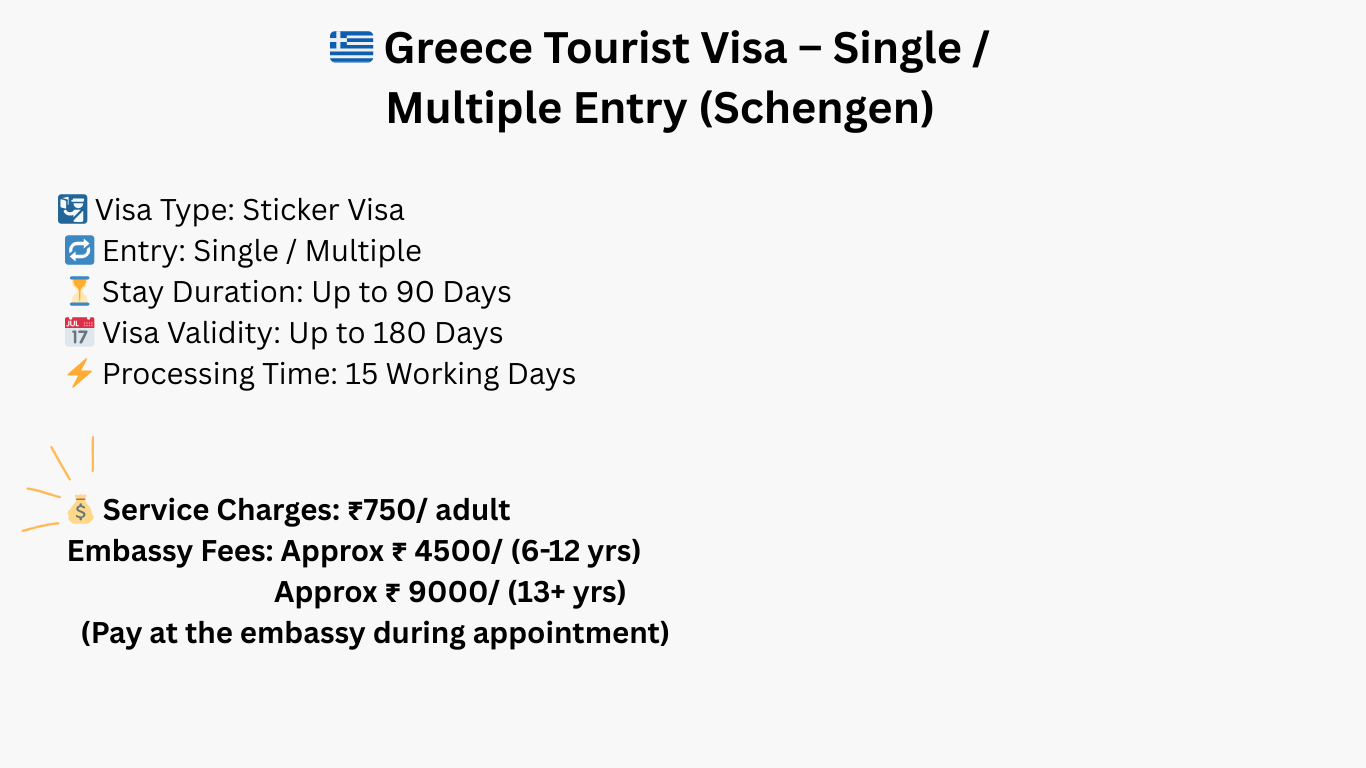This screenshot has width=1366, height=768.
Task: Select 'Visa Validity: Up to 180 Days'
Action: (x=303, y=333)
